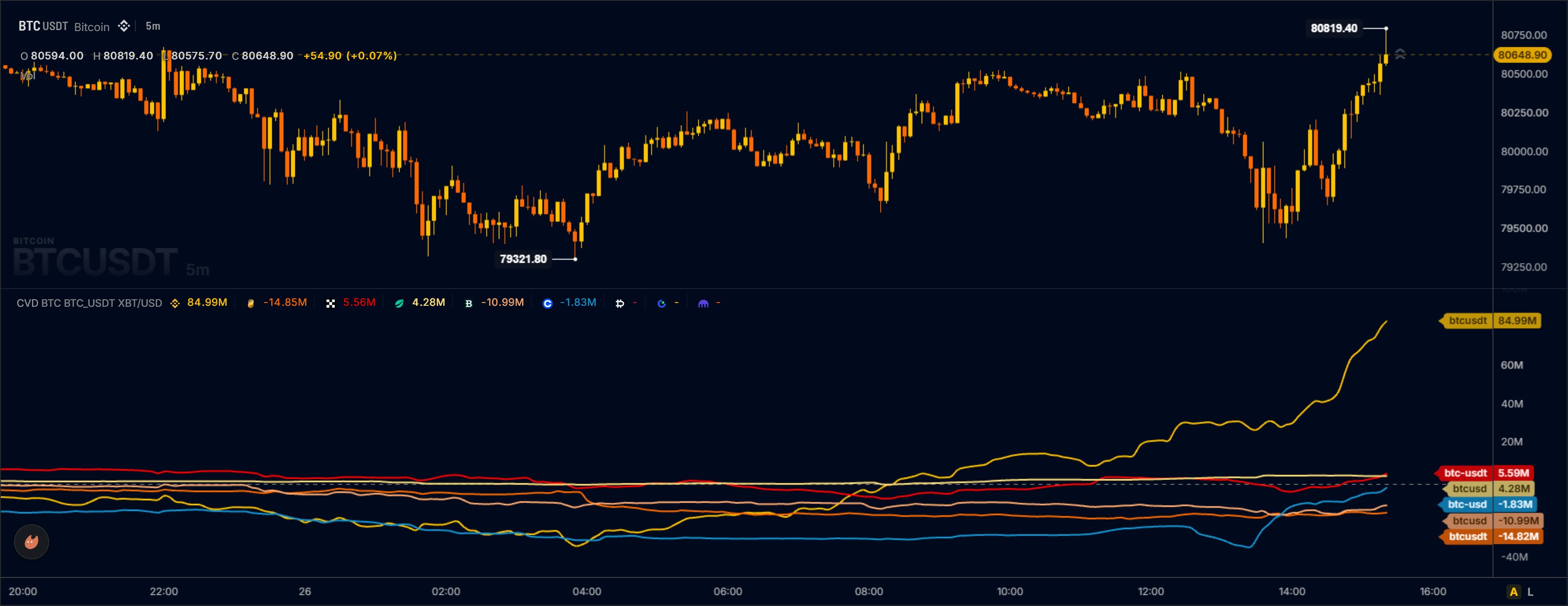The width and height of the screenshot is (1568, 606).
Task: Click the high price marker 80819.40
Action: pyautogui.click(x=1334, y=28)
